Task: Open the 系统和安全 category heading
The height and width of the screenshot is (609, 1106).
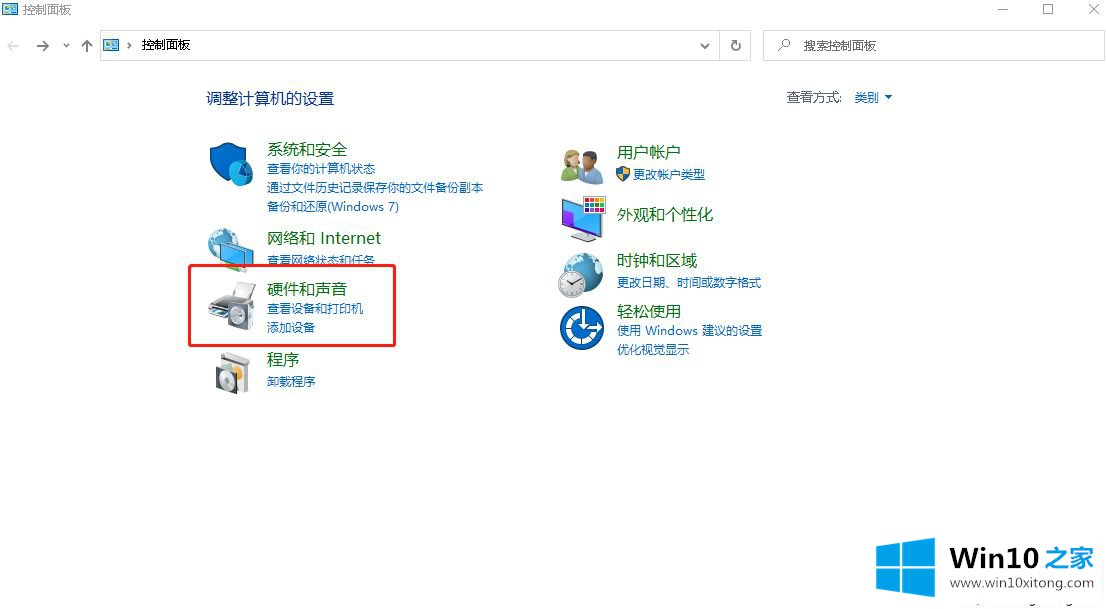Action: [307, 150]
